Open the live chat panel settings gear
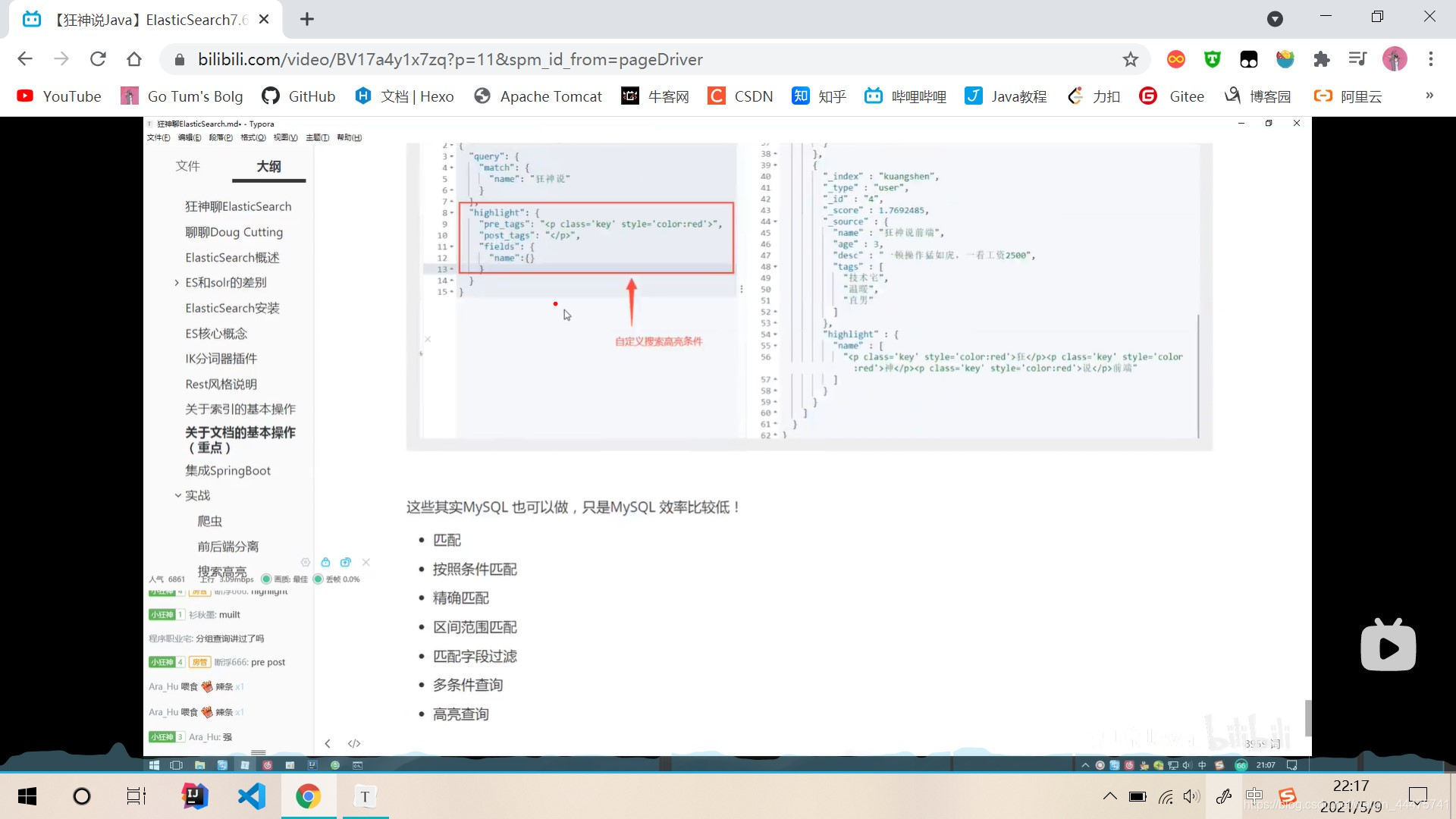Image resolution: width=1456 pixels, height=819 pixels. click(x=306, y=562)
